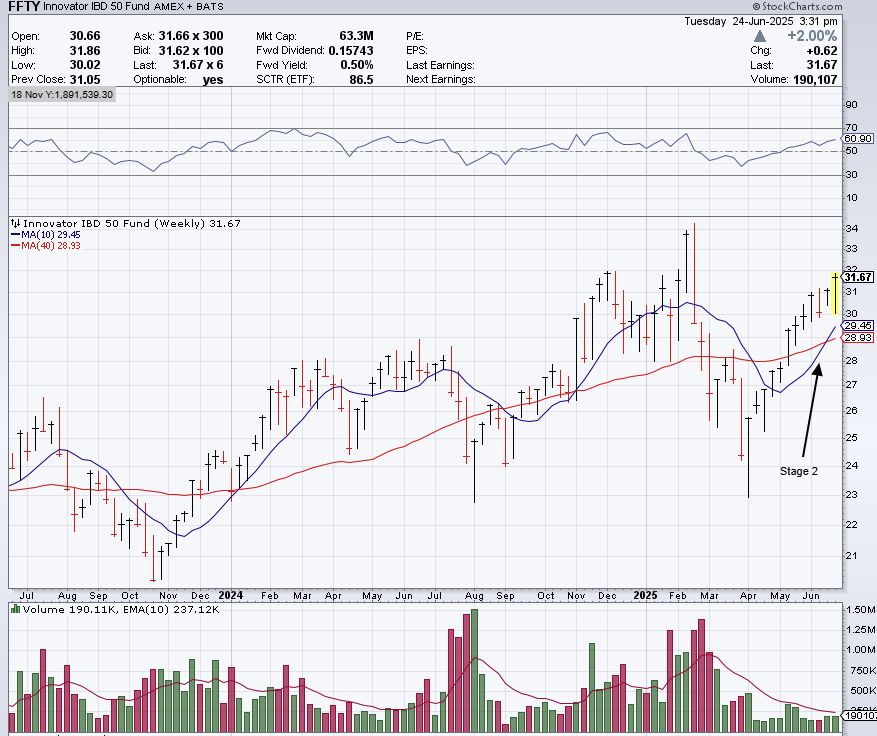
Task: Click the Last Earnings label
Action: click(440, 65)
